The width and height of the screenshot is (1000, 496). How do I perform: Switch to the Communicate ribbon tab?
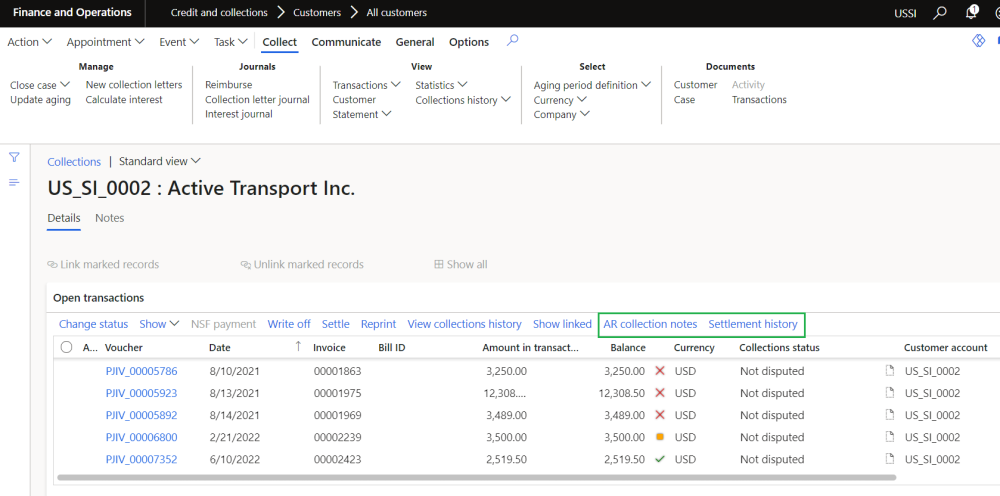coord(346,42)
